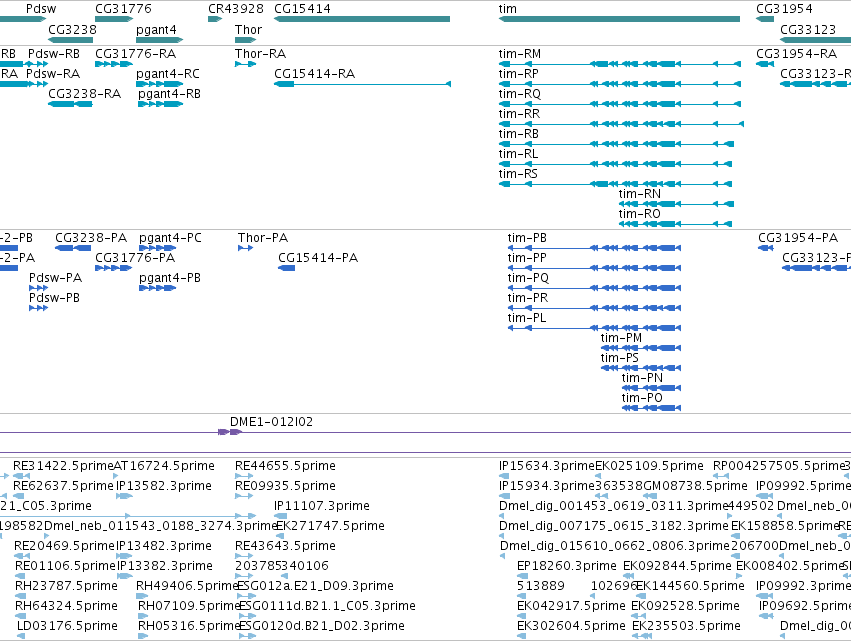Screen dimensions: 851x641
Task: Select the tim-PO protein label
Action: pyautogui.click(x=642, y=398)
